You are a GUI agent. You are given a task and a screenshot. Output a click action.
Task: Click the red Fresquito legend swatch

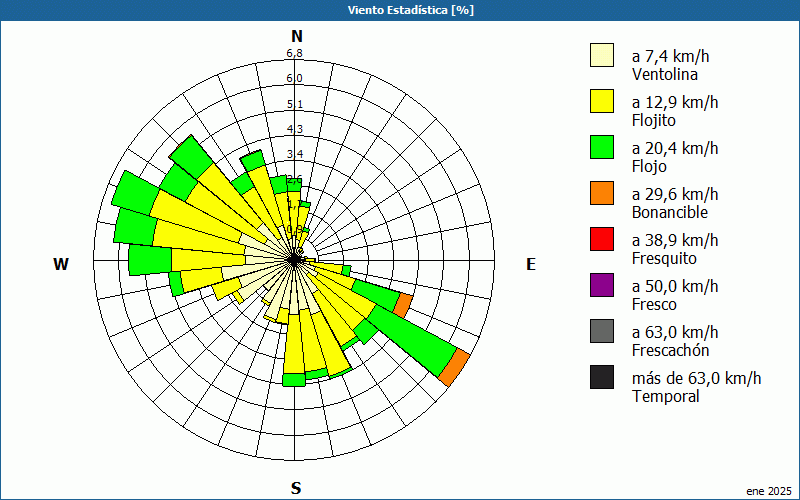point(602,239)
